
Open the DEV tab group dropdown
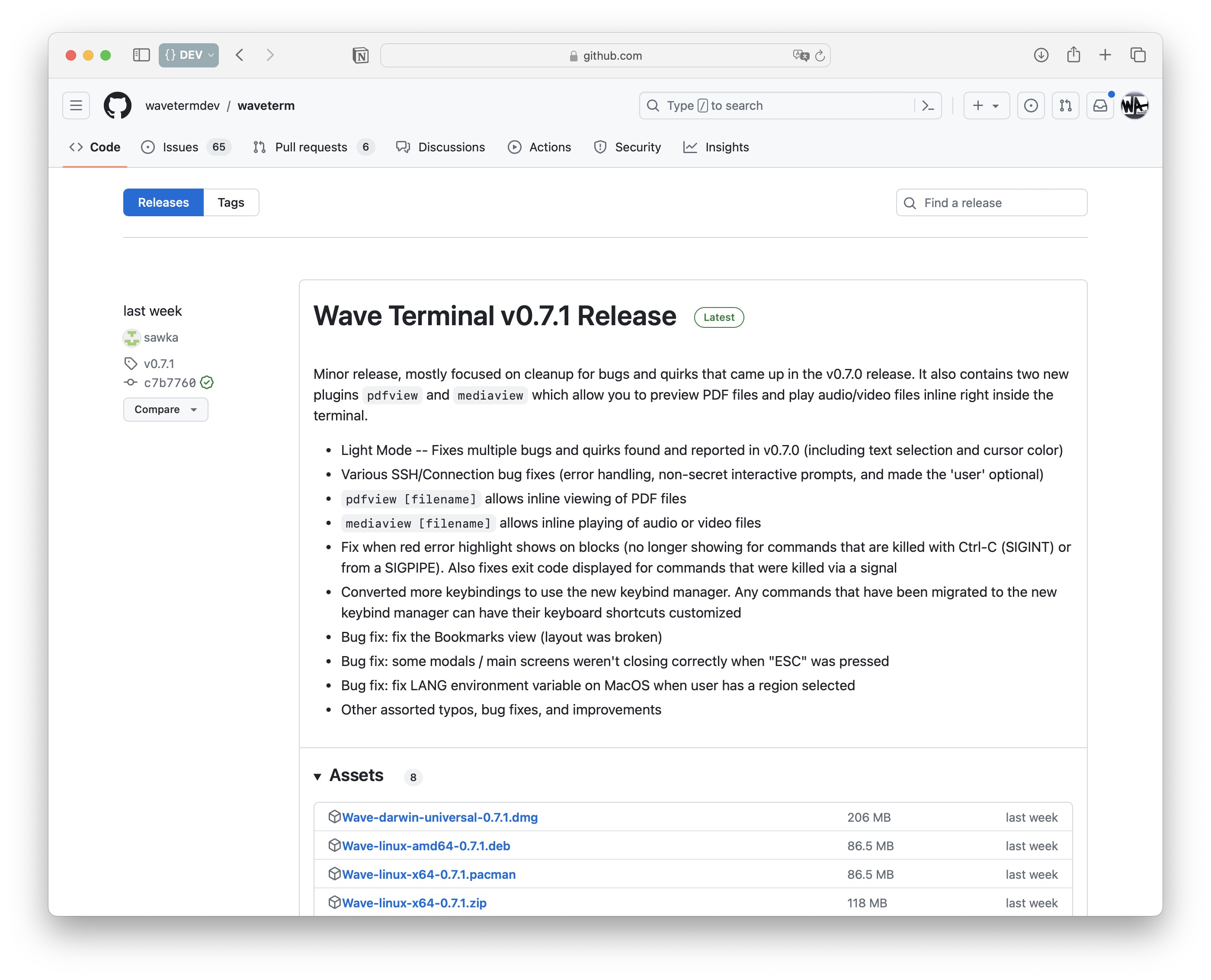tap(189, 55)
